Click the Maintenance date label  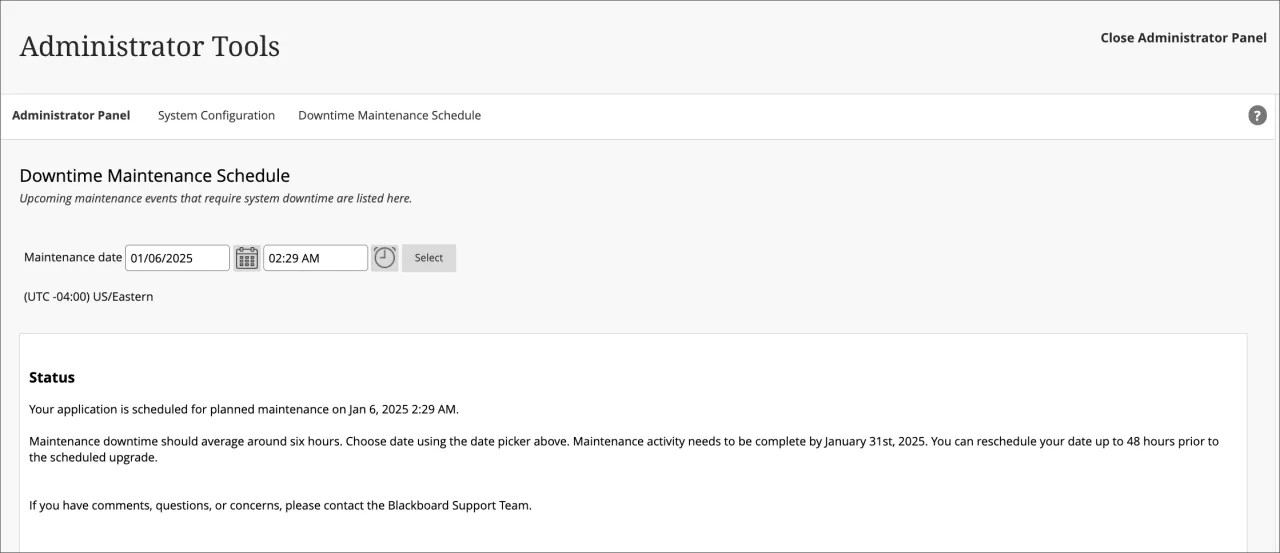coord(73,258)
